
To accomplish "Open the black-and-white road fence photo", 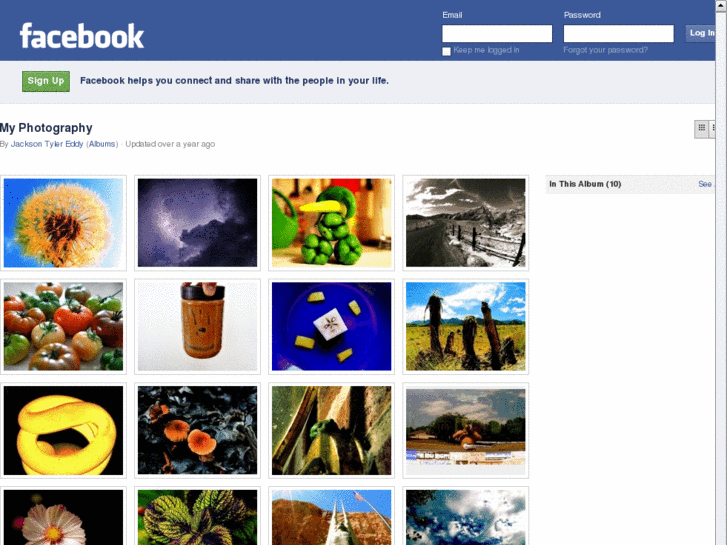I will [x=466, y=223].
